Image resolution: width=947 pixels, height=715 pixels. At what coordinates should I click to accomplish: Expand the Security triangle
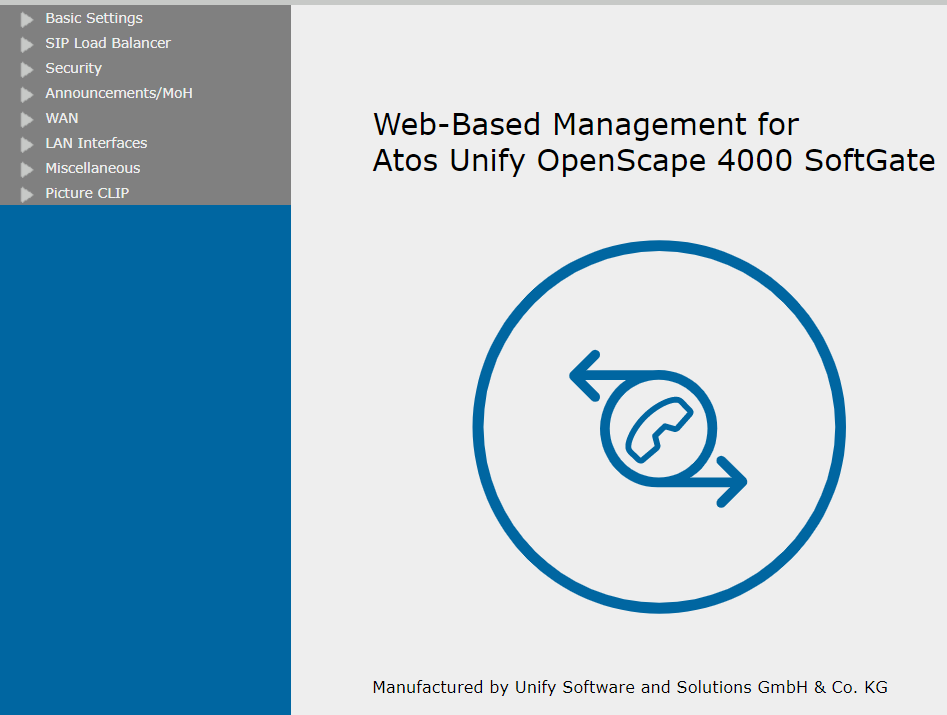point(27,70)
